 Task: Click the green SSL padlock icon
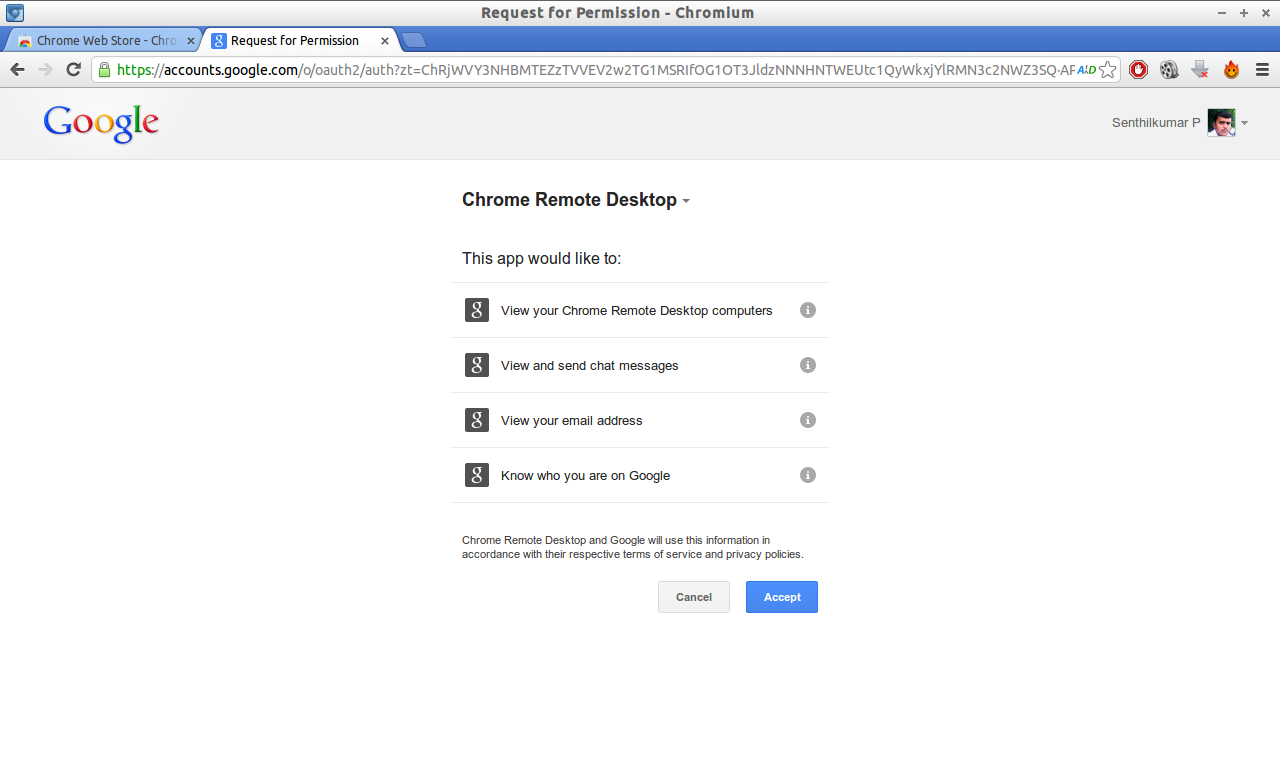point(104,70)
